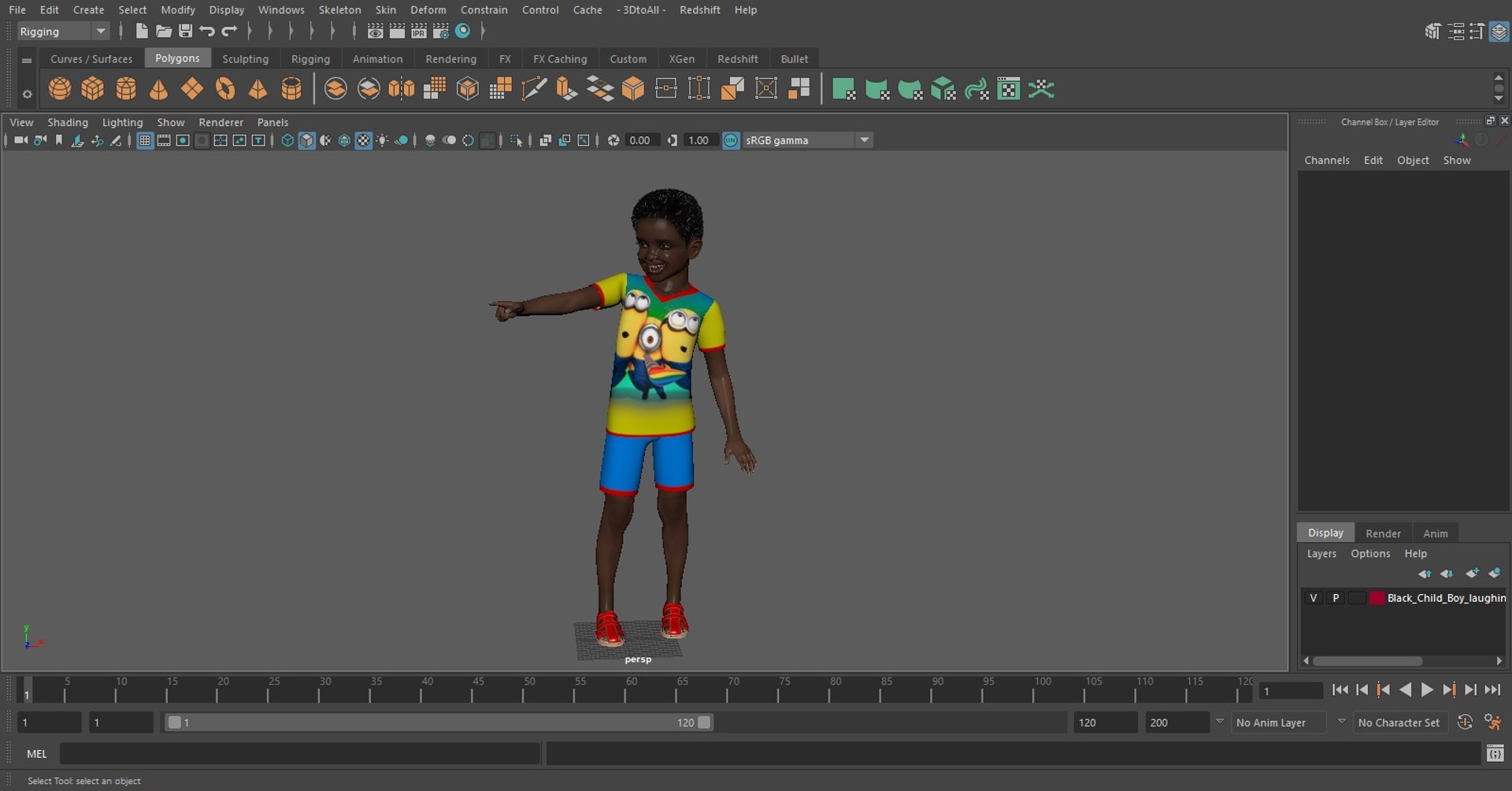1512x791 pixels.
Task: Play animation forwards
Action: 1427,690
